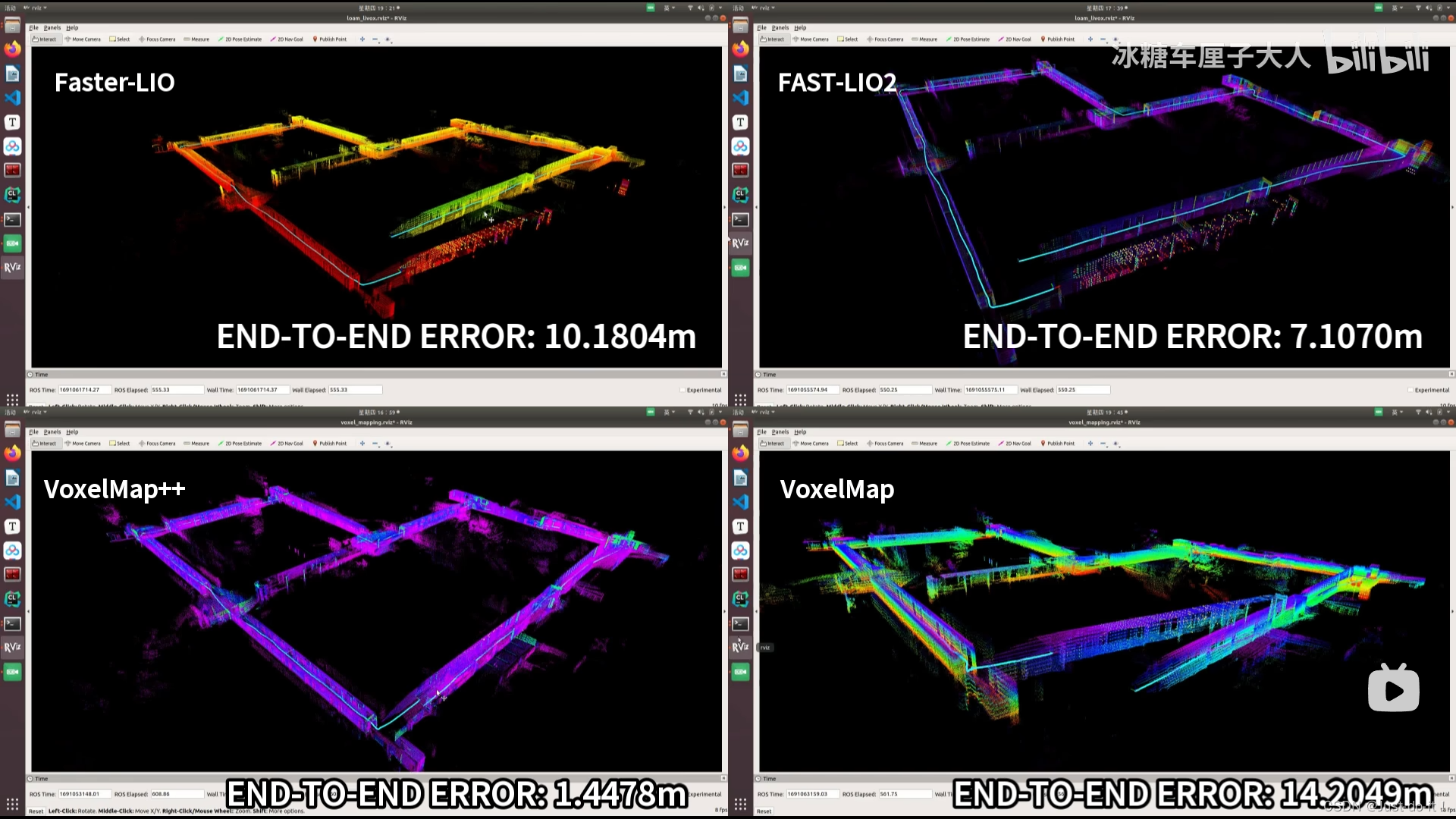This screenshot has width=1456, height=819.
Task: Click Select tool in VoxelMap window toolbar
Action: pyautogui.click(x=847, y=444)
